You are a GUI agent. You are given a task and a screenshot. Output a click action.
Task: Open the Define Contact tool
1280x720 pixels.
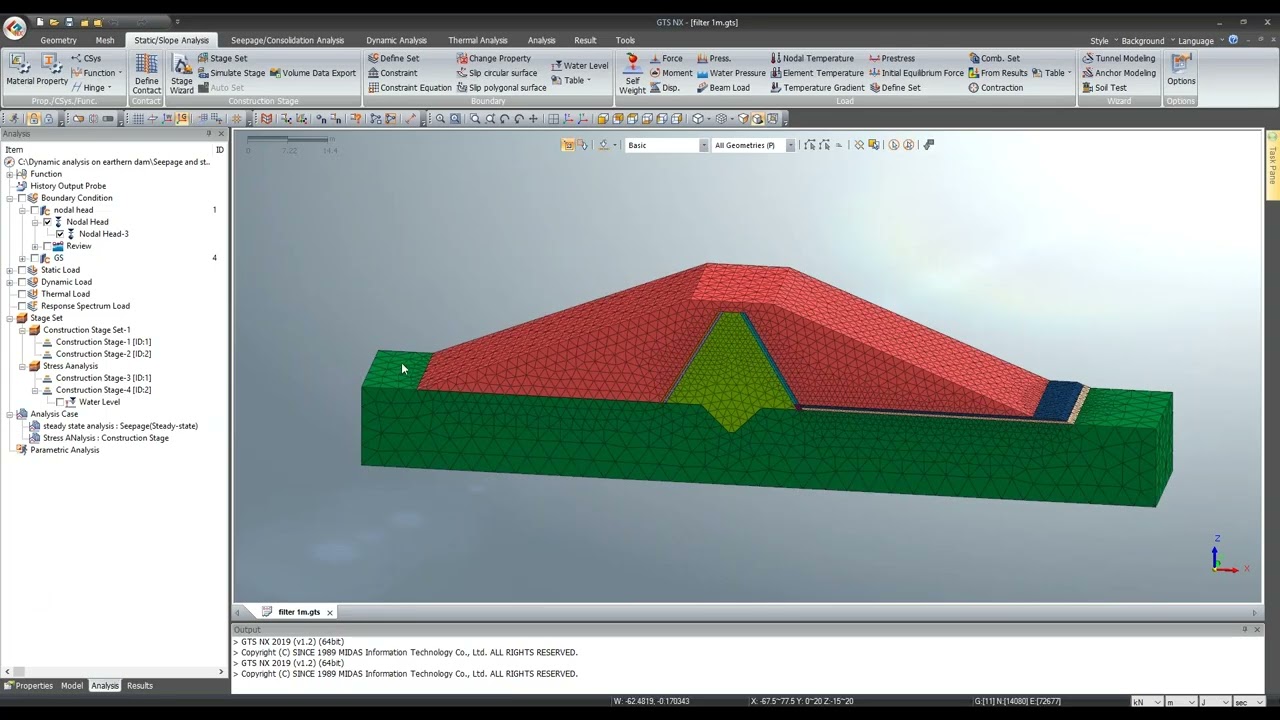(146, 74)
